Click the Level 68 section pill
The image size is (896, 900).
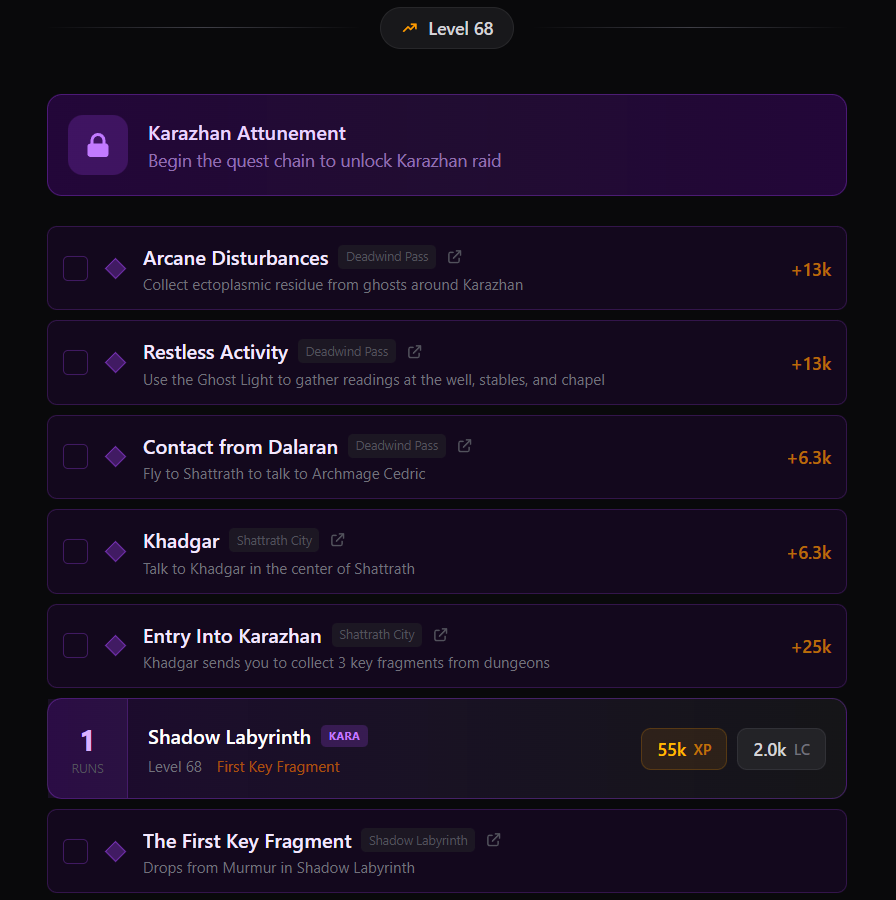447,29
